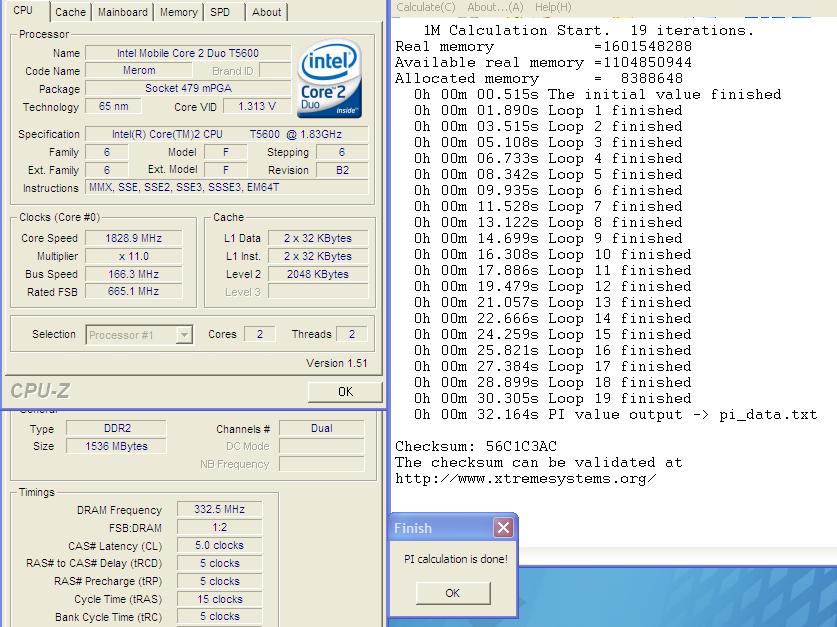Screen dimensions: 837x627
Task: Click the http://www.xtremesystems.org/ text
Action: click(526, 478)
